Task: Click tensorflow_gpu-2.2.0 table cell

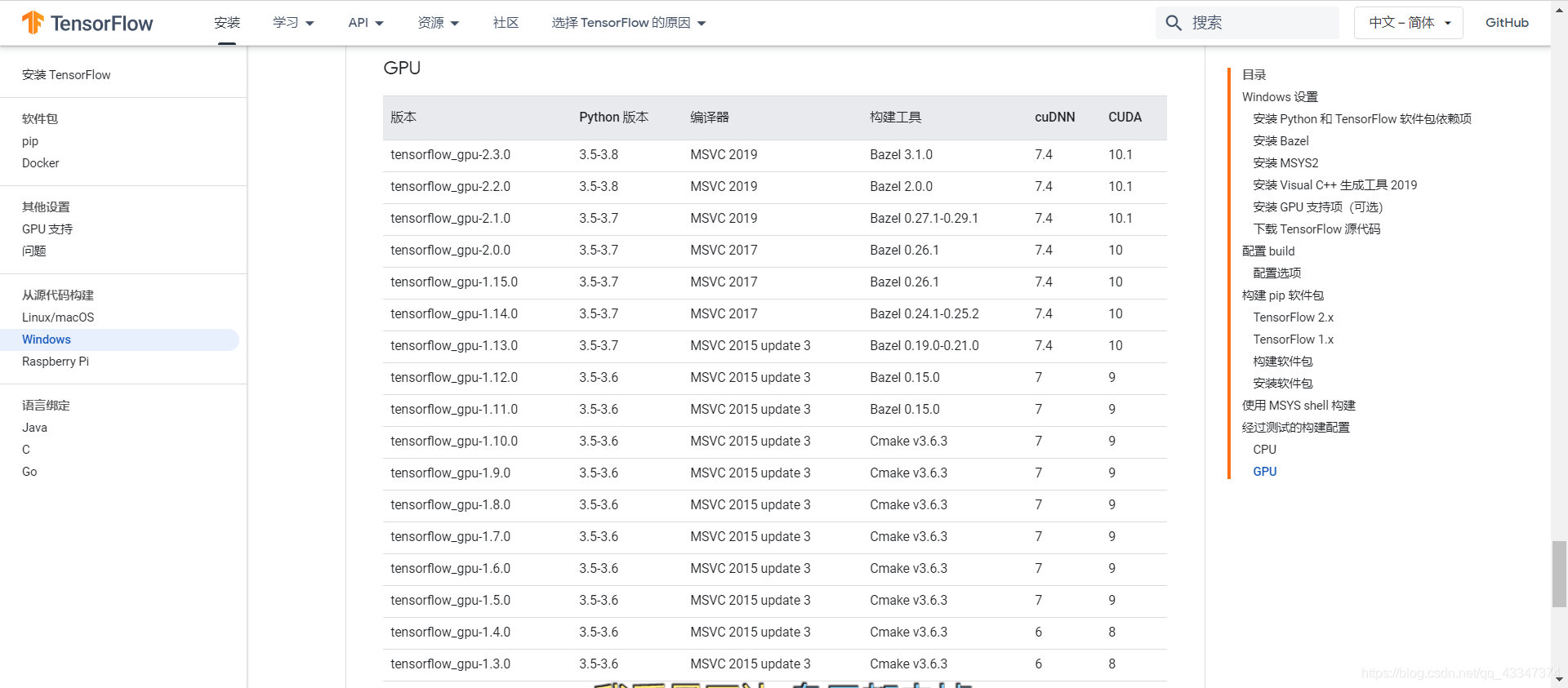Action: click(x=451, y=187)
